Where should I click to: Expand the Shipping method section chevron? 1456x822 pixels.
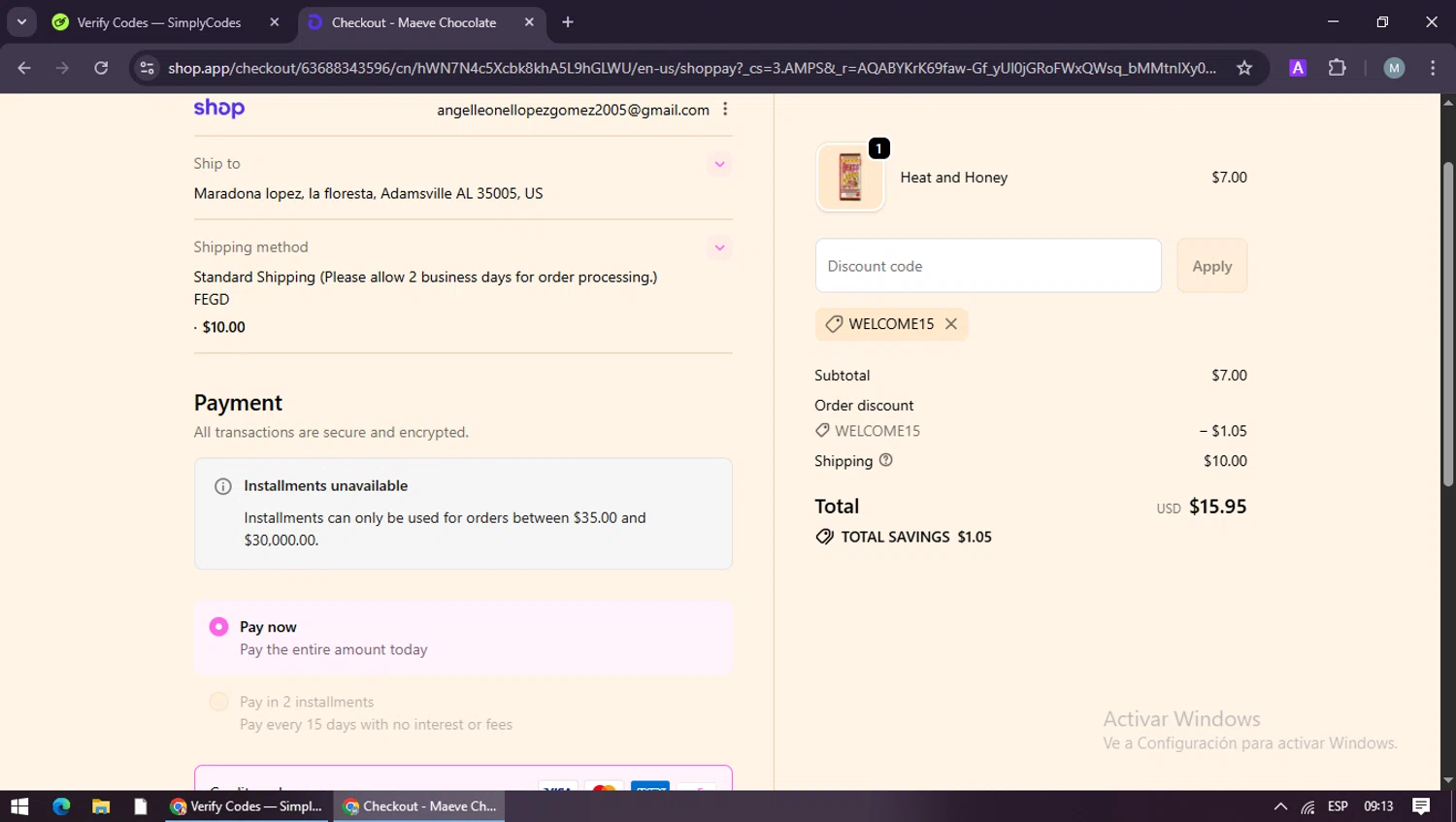point(719,247)
